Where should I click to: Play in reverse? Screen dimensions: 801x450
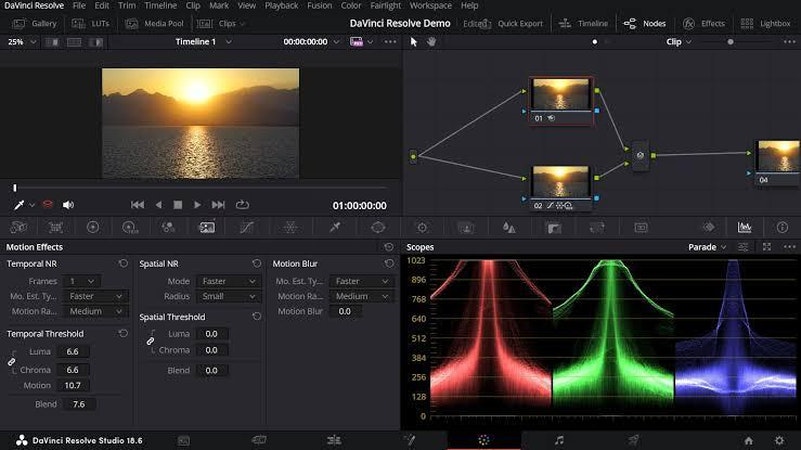click(158, 205)
